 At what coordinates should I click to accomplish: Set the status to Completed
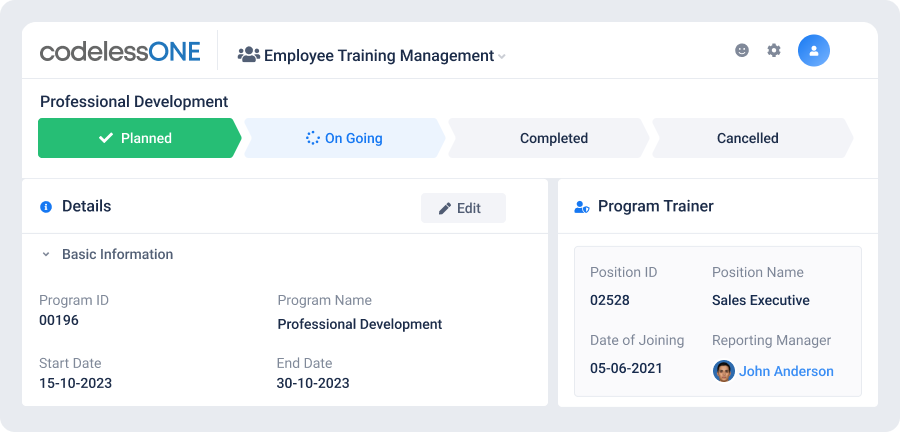pyautogui.click(x=549, y=138)
